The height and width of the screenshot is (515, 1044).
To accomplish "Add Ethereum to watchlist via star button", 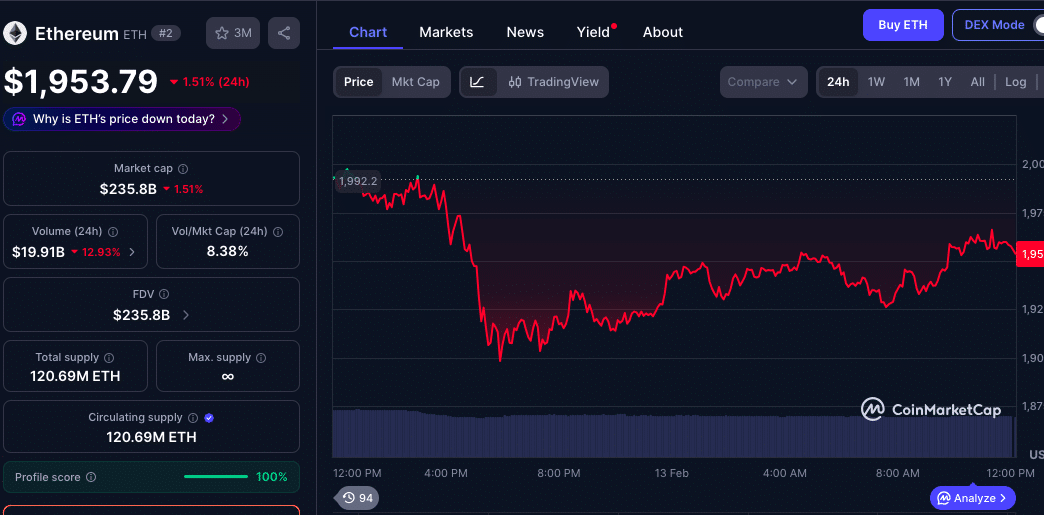I will point(233,33).
